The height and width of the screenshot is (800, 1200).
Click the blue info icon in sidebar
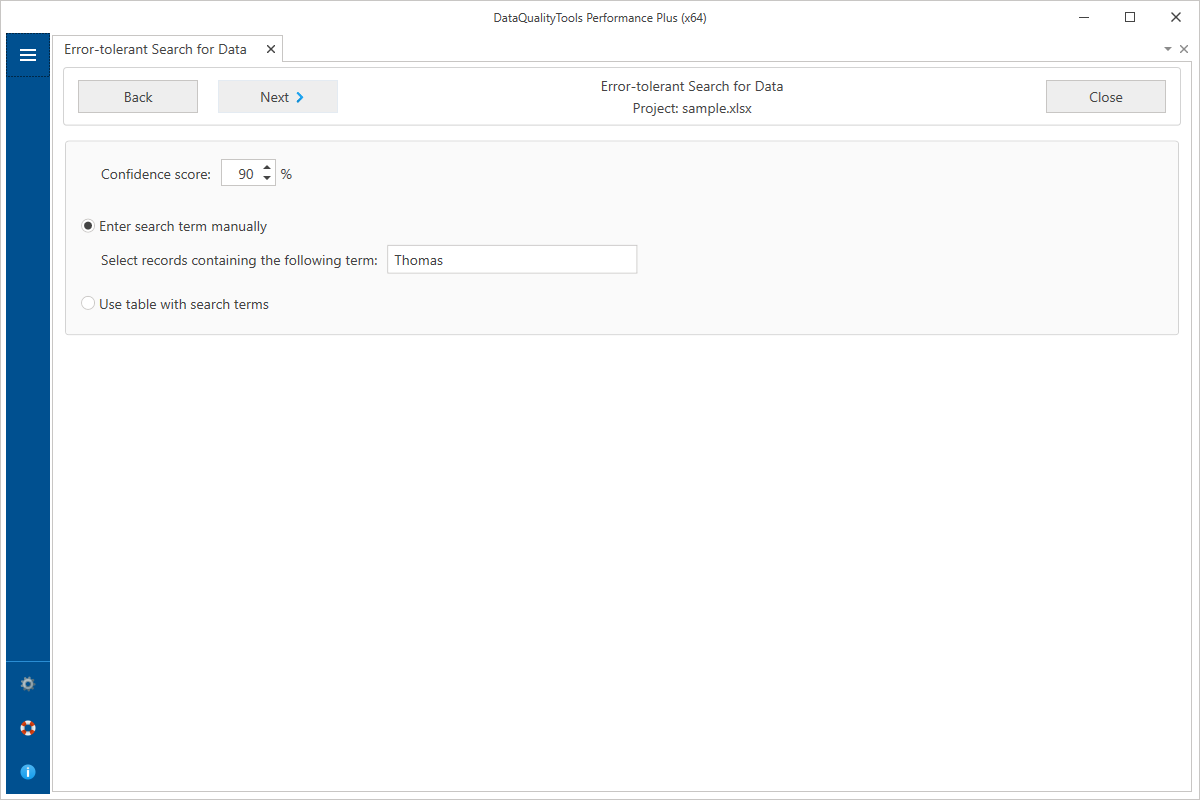point(27,771)
